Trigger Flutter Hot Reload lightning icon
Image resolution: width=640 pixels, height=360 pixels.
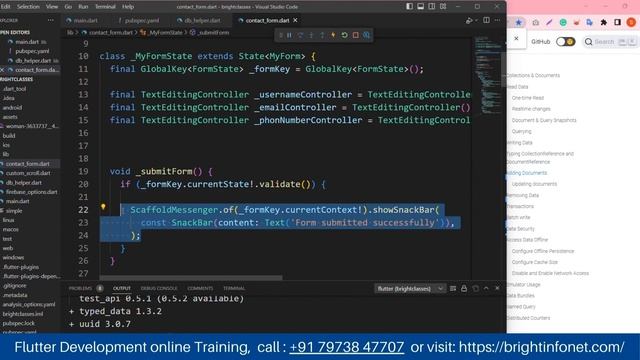click(333, 35)
